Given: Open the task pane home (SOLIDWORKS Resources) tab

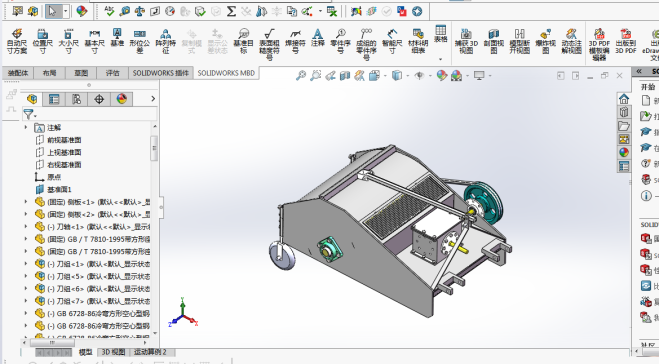Looking at the screenshot, I should pos(624,99).
